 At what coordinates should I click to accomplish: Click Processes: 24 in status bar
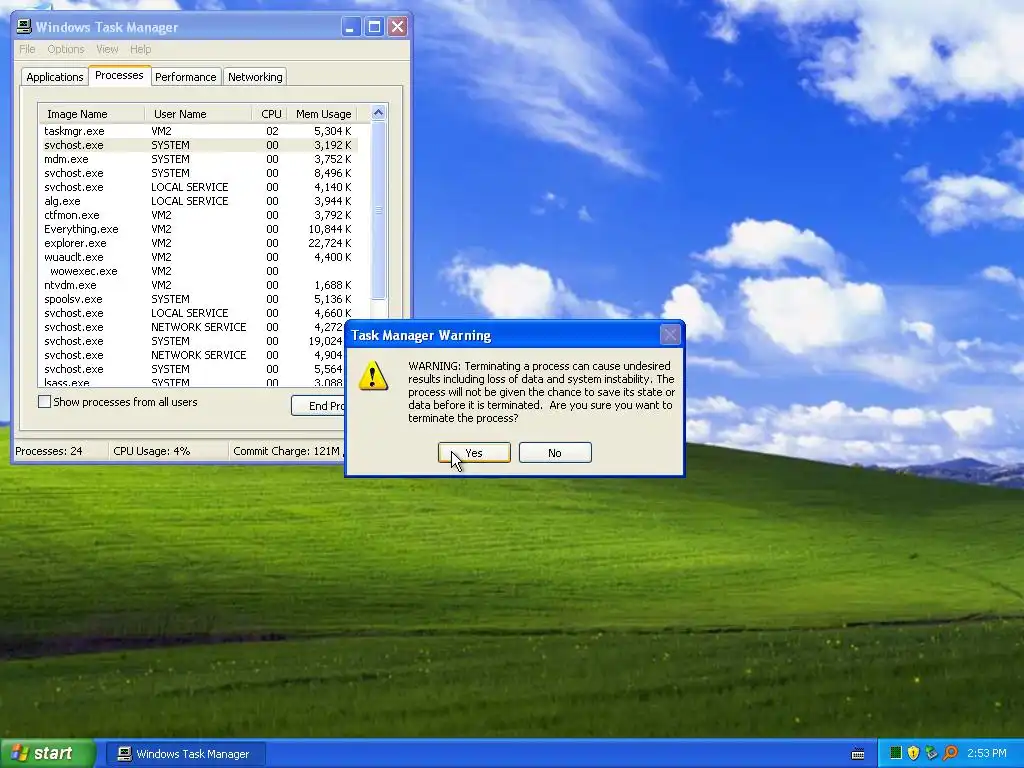[x=49, y=451]
